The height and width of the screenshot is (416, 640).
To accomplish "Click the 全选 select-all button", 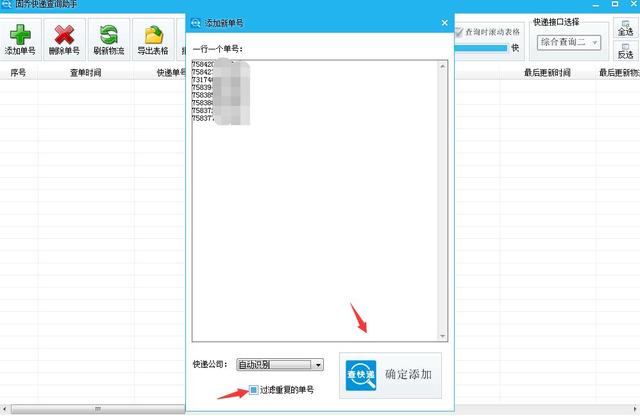I will pos(625,29).
